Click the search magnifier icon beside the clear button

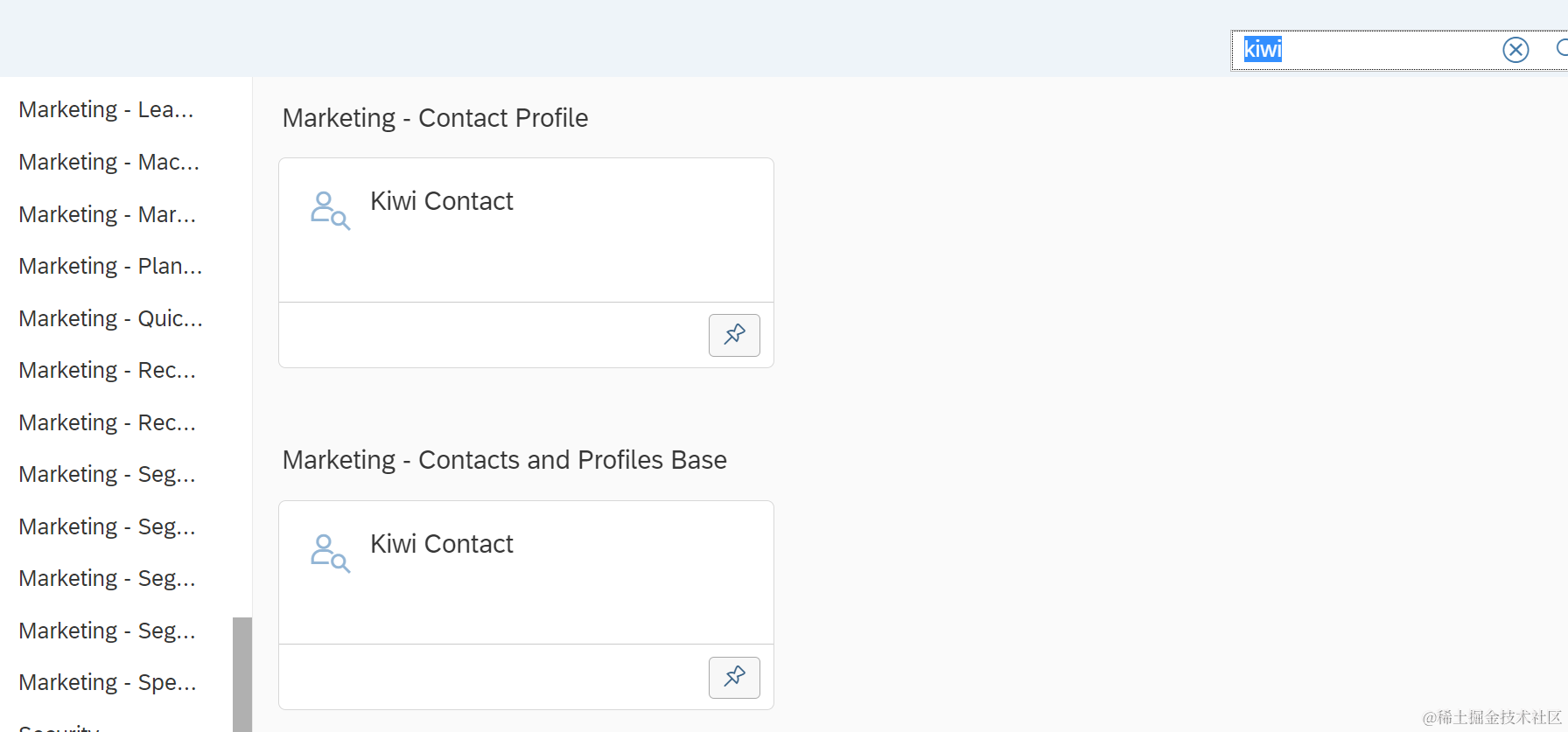coord(1561,49)
